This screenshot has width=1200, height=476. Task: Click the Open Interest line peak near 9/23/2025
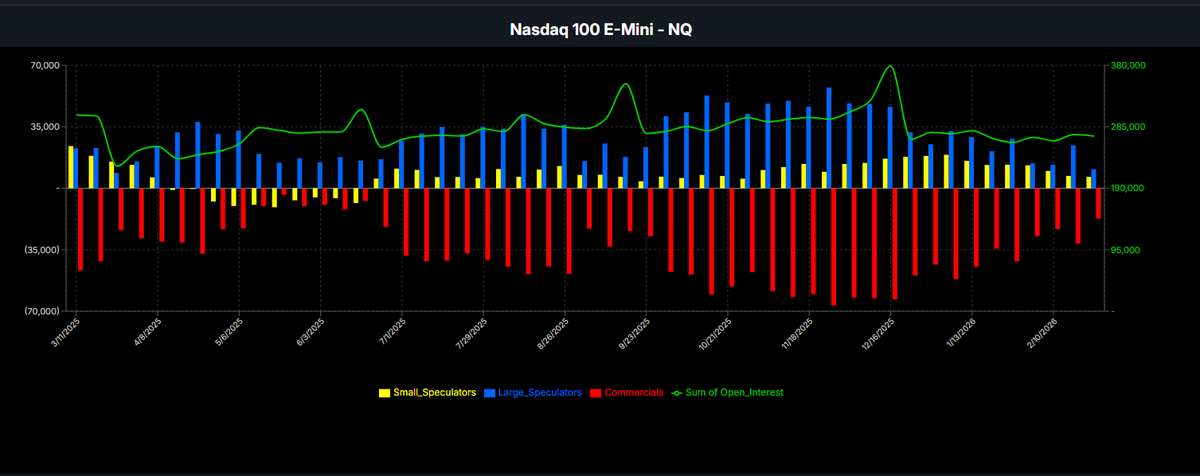626,84
